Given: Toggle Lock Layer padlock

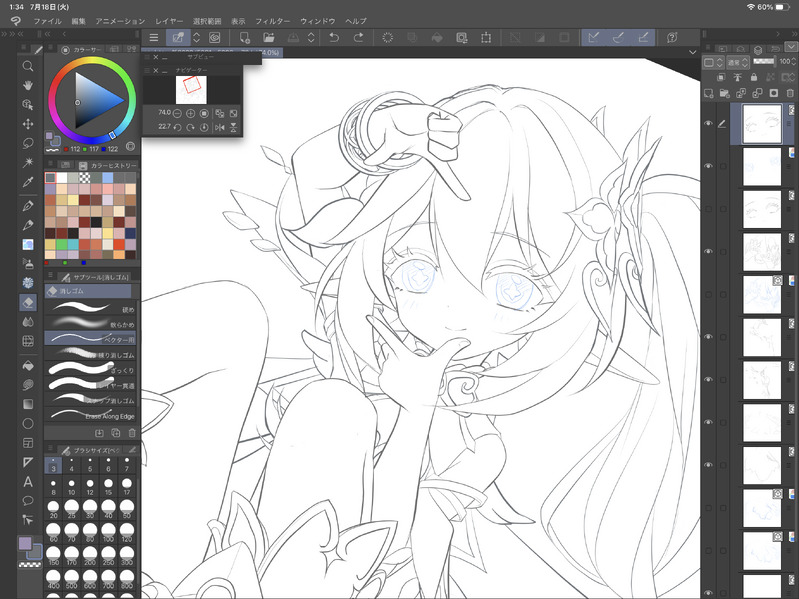Looking at the screenshot, I should point(754,77).
